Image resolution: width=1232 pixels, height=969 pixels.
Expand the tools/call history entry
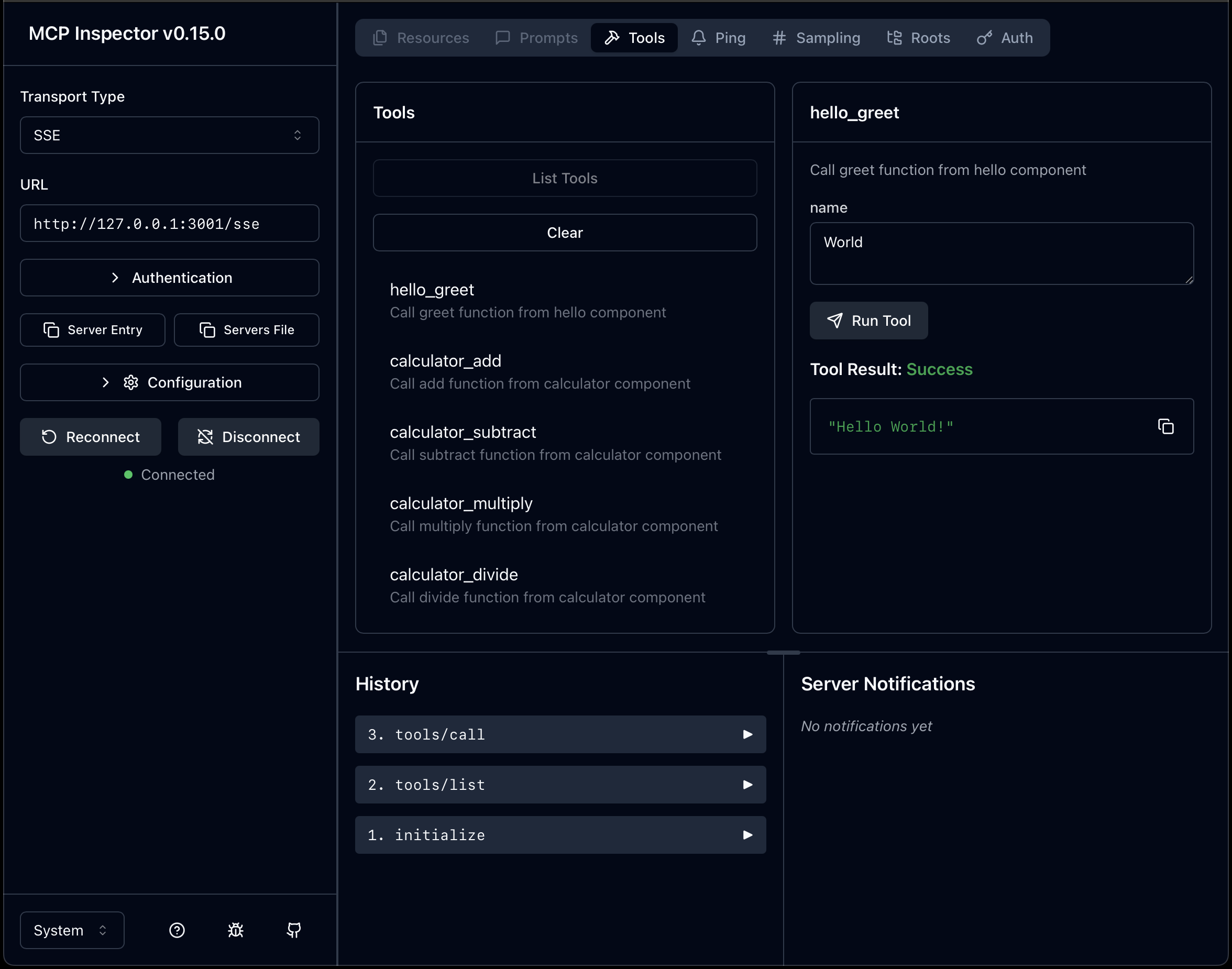[560, 734]
